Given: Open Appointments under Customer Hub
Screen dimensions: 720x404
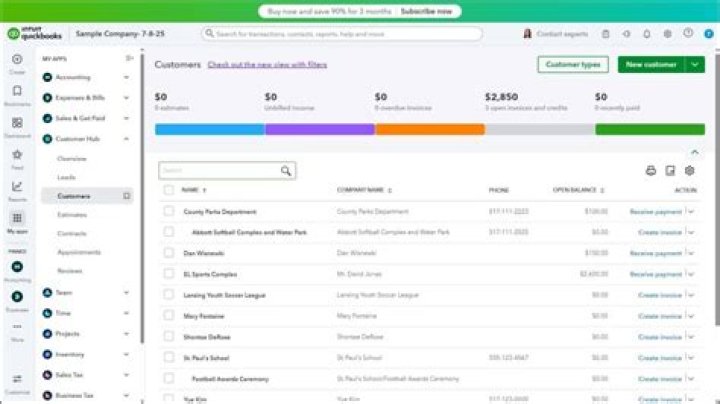Looking at the screenshot, I should (79, 252).
